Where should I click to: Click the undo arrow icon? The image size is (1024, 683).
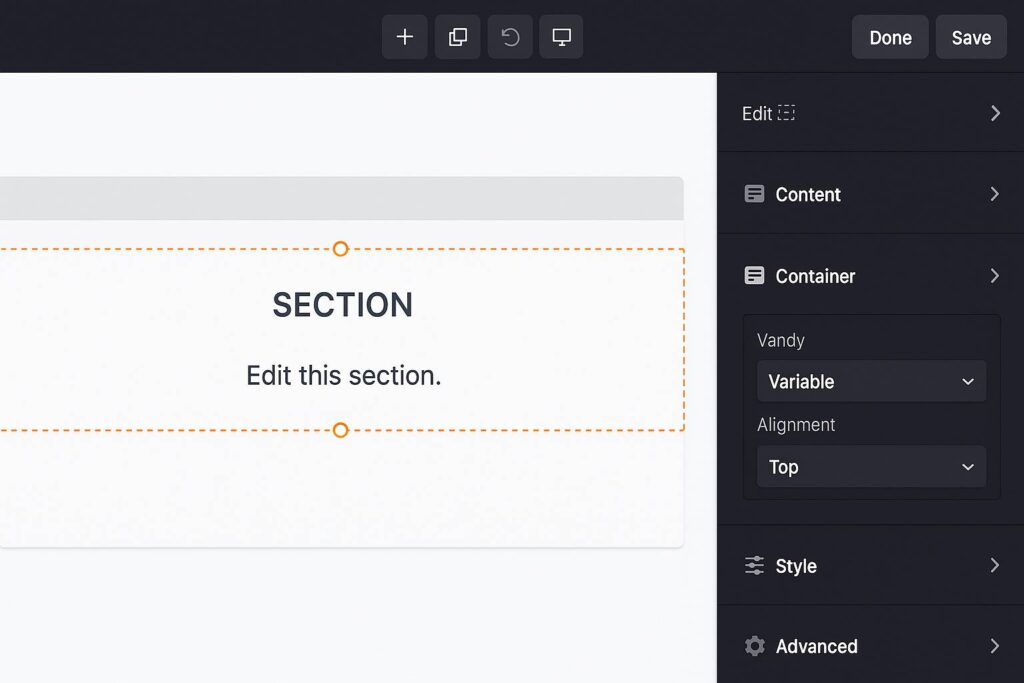click(510, 37)
